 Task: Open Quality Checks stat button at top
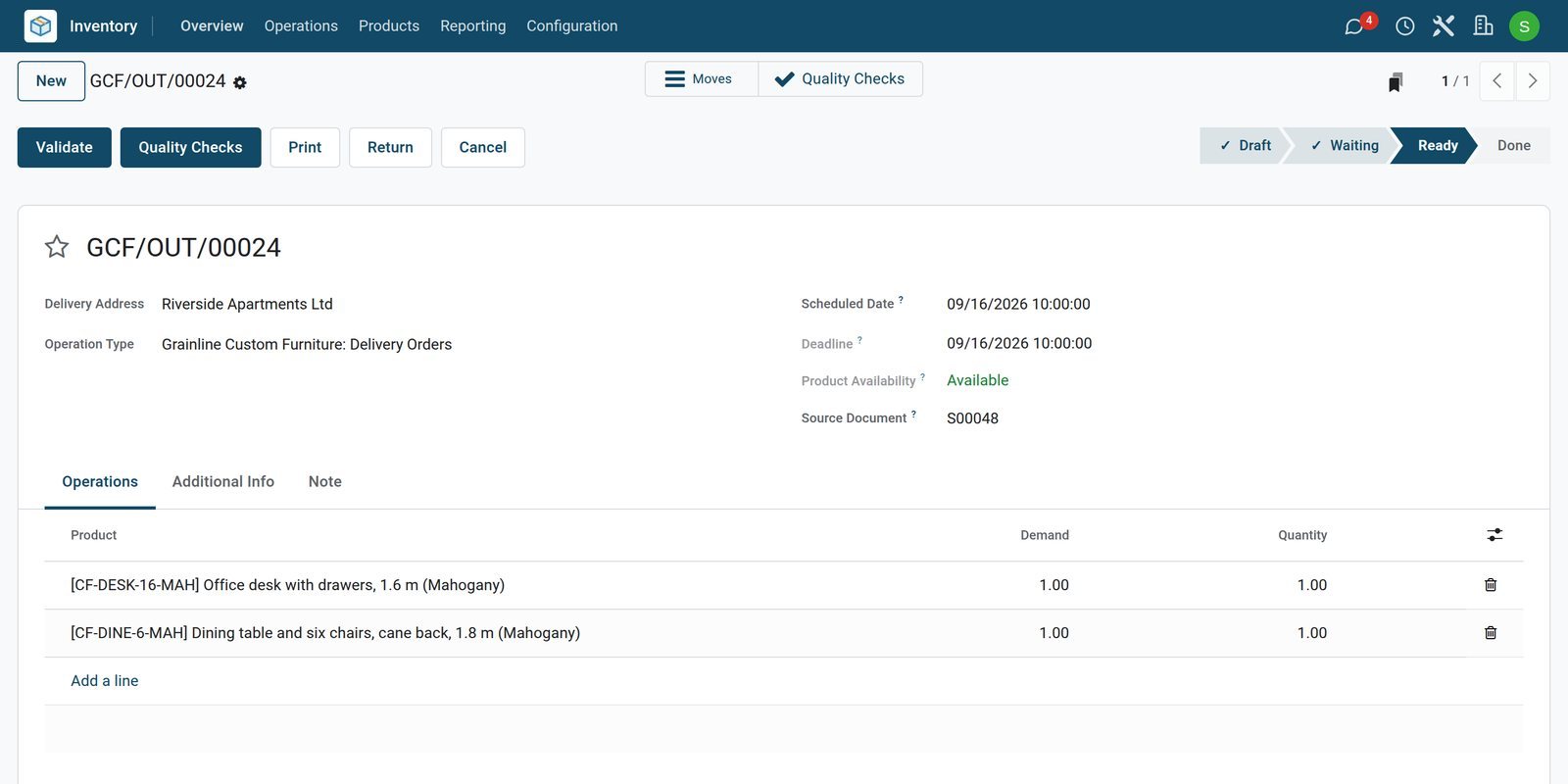841,79
